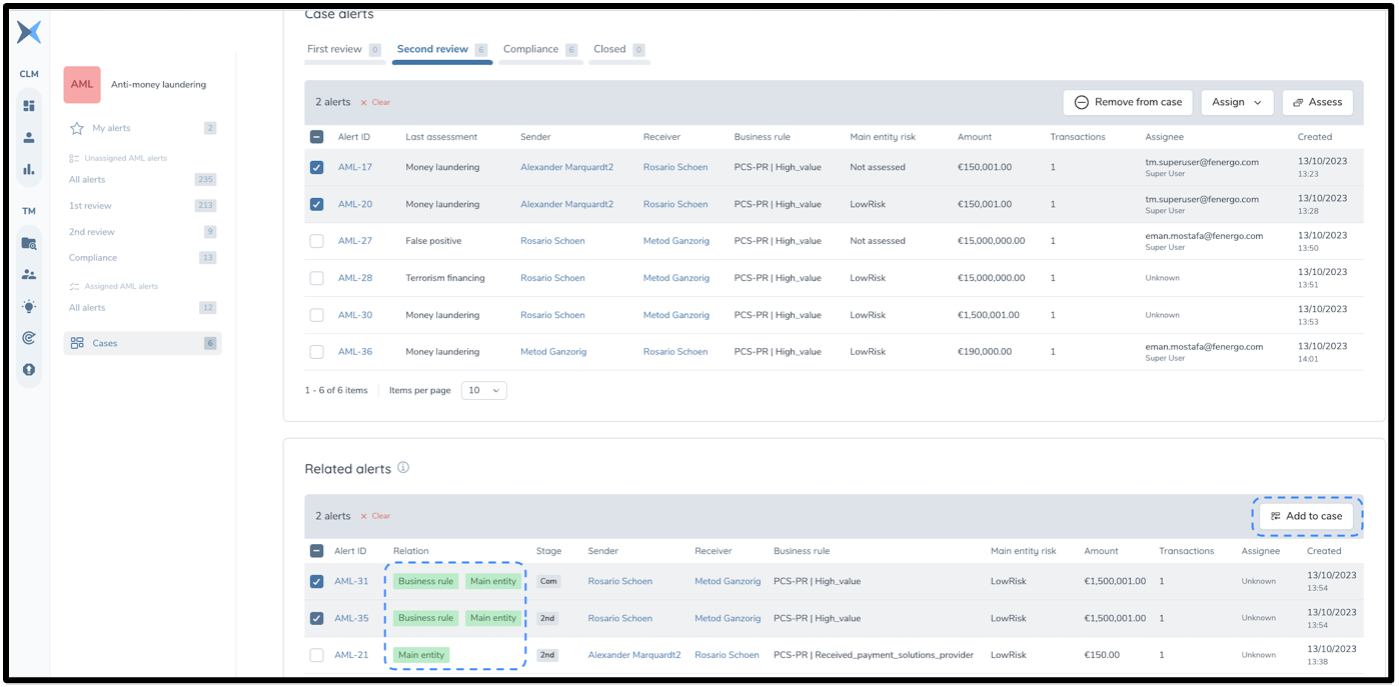Click the CLM person profile icon
1399x687 pixels.
point(29,138)
